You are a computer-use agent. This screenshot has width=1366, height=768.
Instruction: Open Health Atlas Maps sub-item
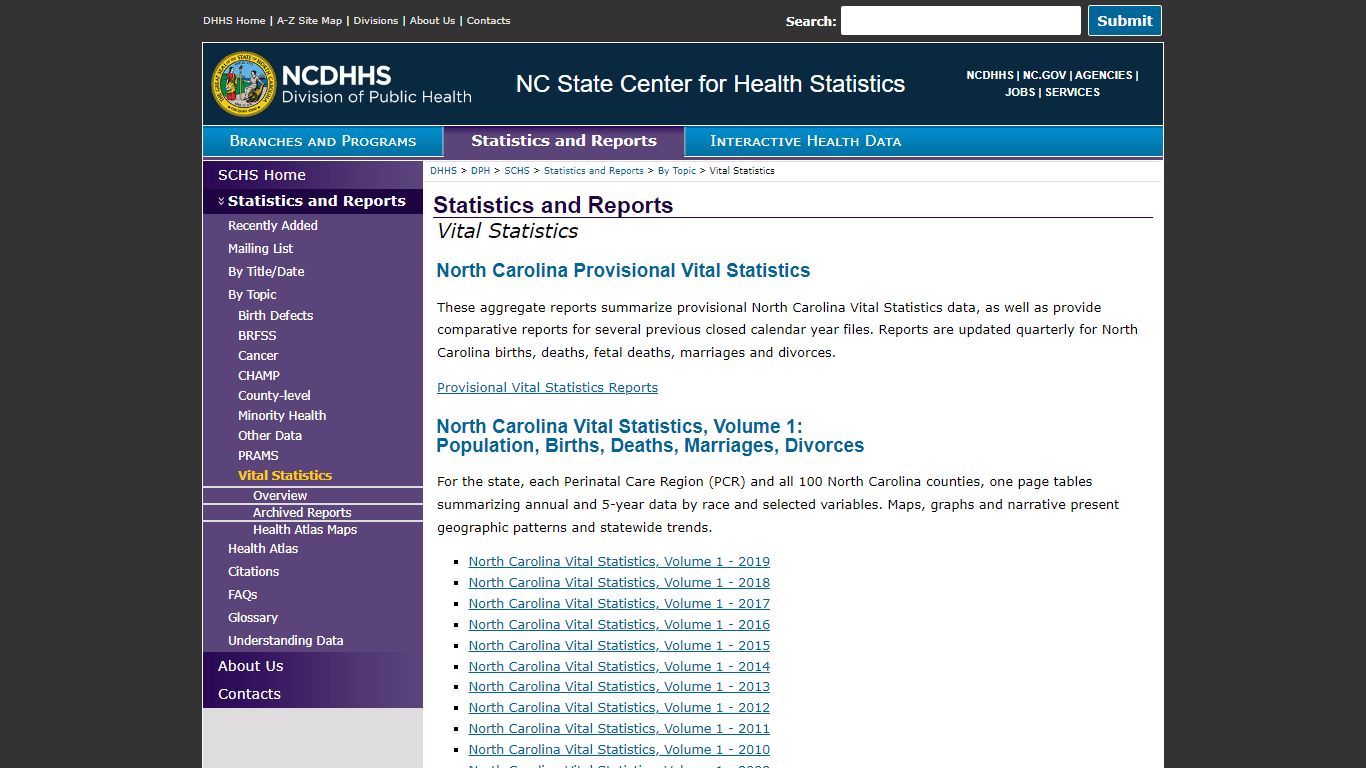(x=305, y=530)
